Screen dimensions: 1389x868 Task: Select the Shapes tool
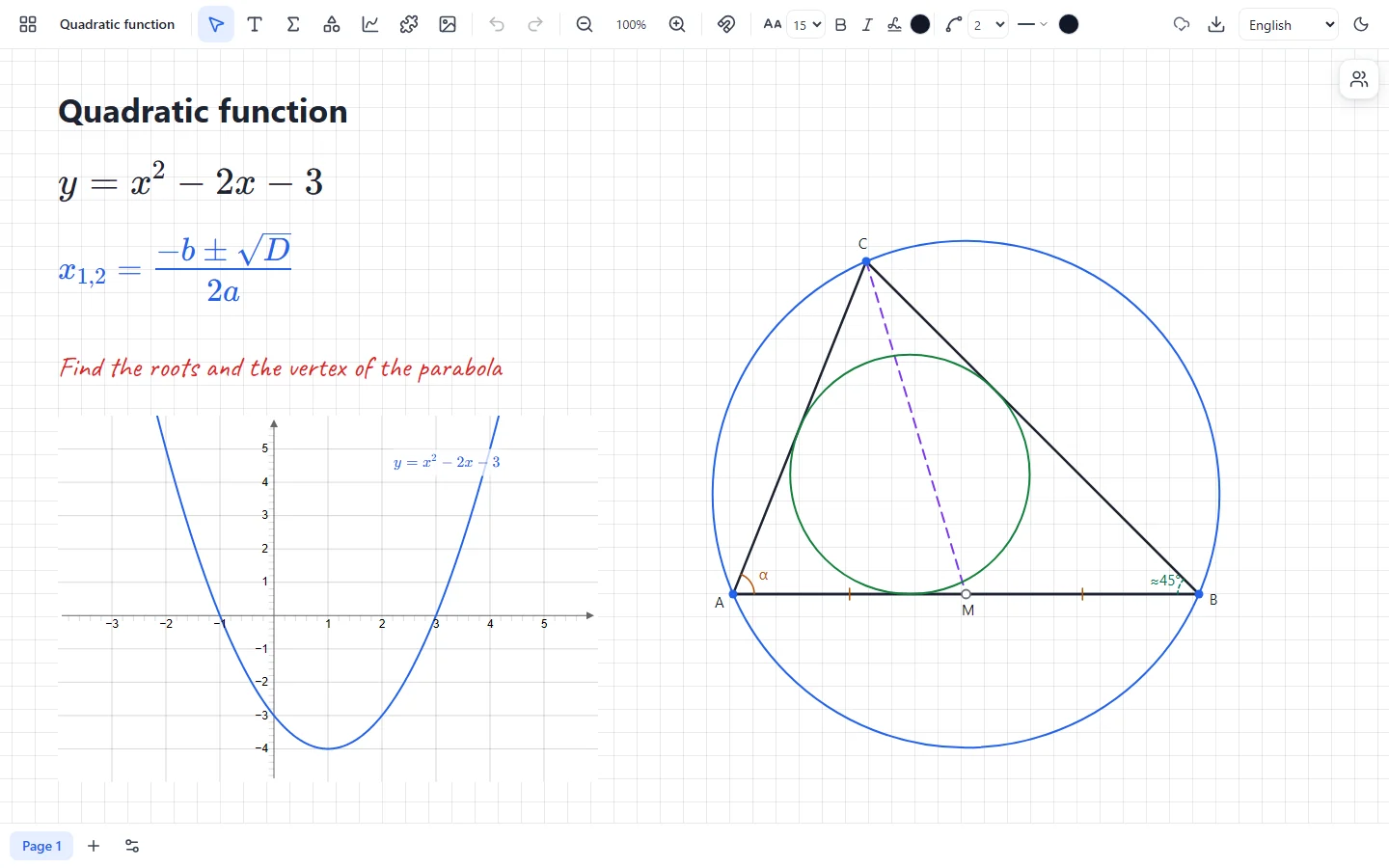pos(332,24)
